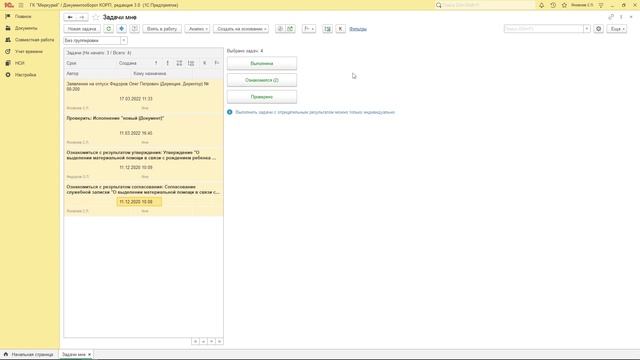Viewport: 640px width, 360px height.
Task: Click the blue diamond toolbar icon
Action: coord(122,29)
